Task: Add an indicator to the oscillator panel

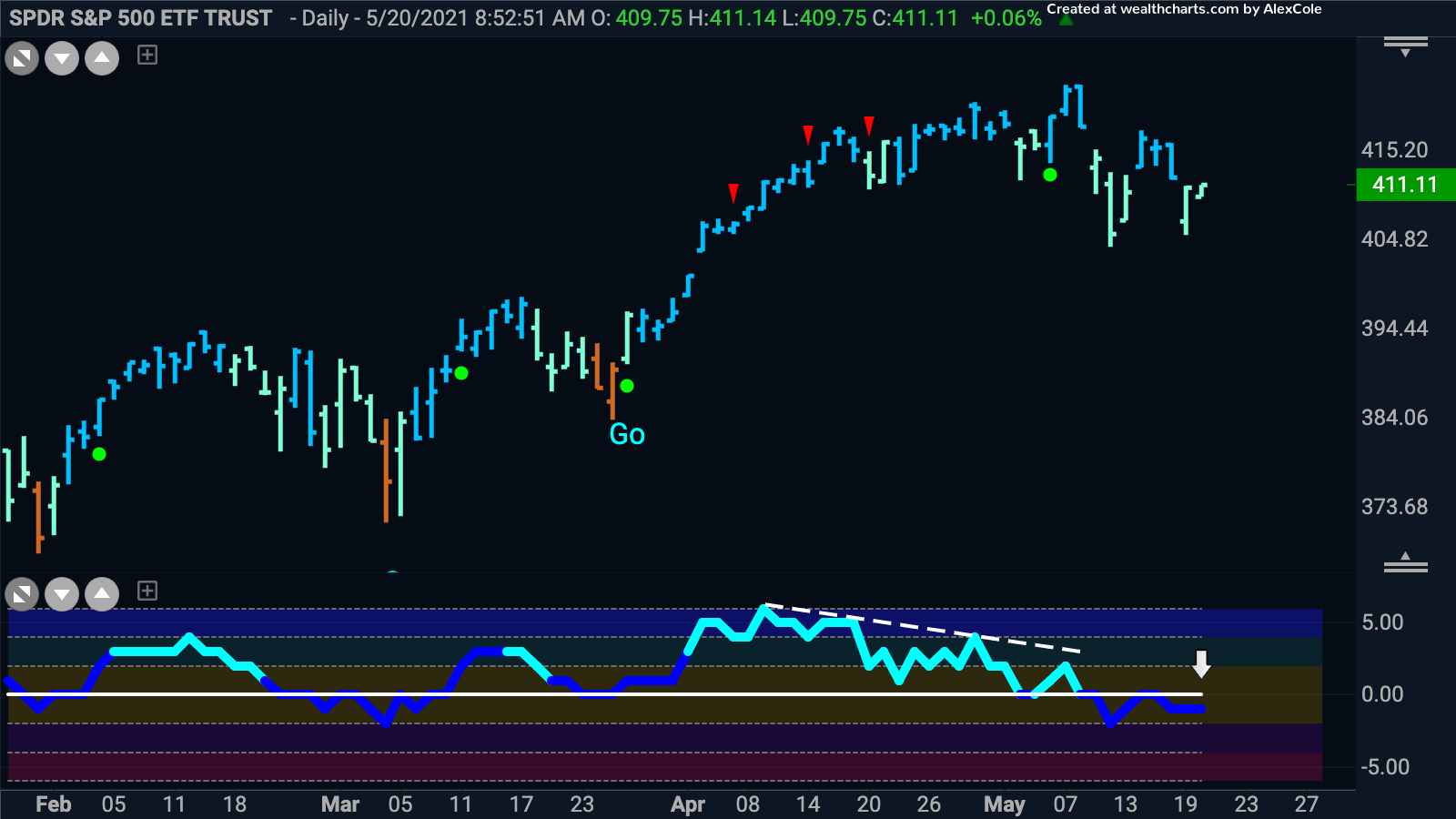Action: click(147, 591)
